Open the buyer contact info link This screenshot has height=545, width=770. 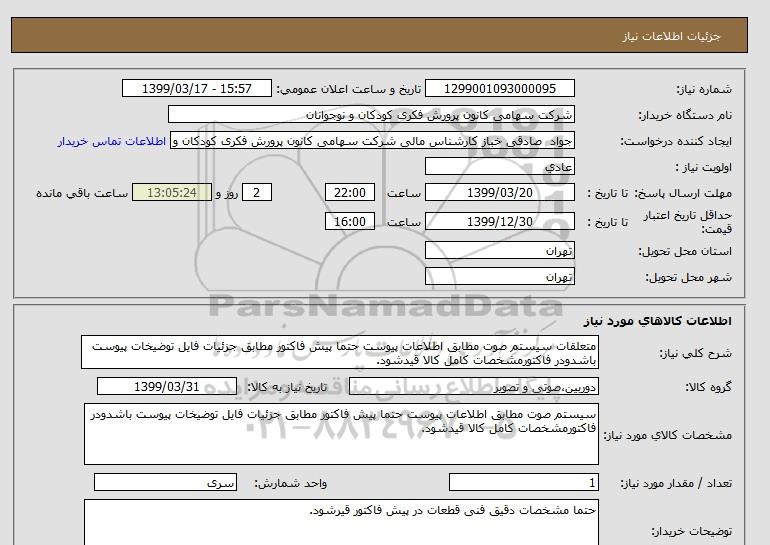(111, 141)
